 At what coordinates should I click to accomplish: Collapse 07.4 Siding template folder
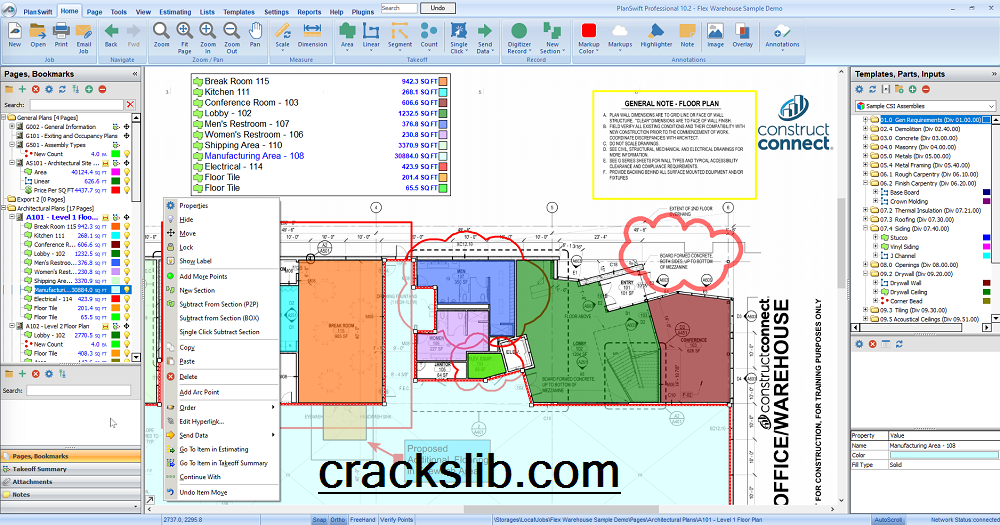[865, 228]
